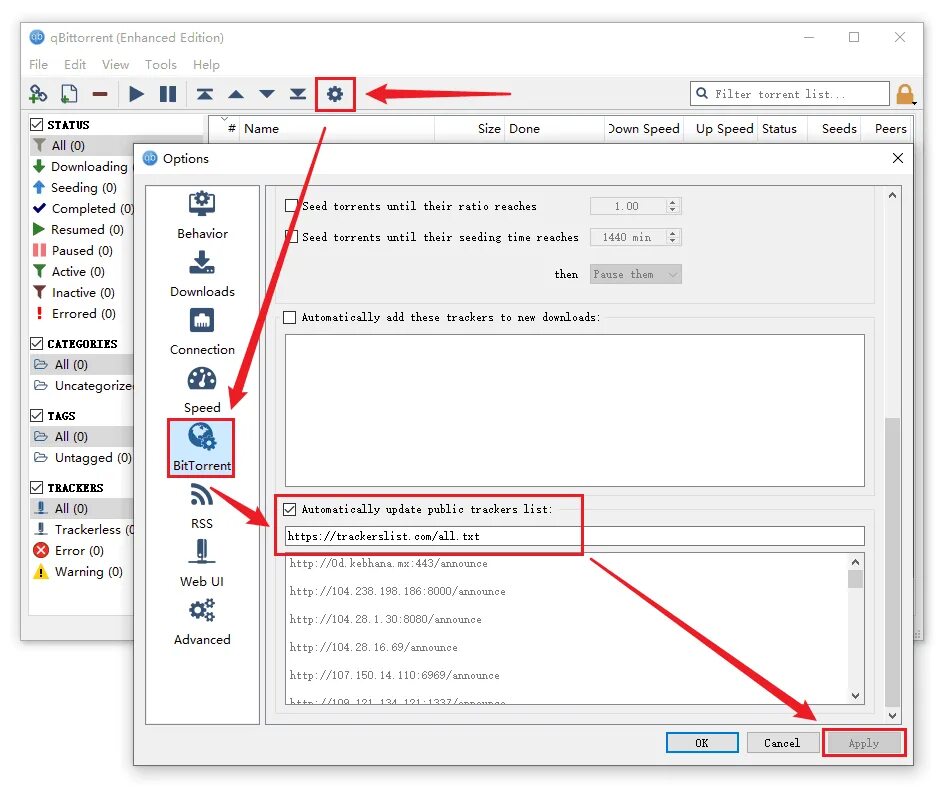
Task: Click the Delete torrent minus icon
Action: pos(100,94)
